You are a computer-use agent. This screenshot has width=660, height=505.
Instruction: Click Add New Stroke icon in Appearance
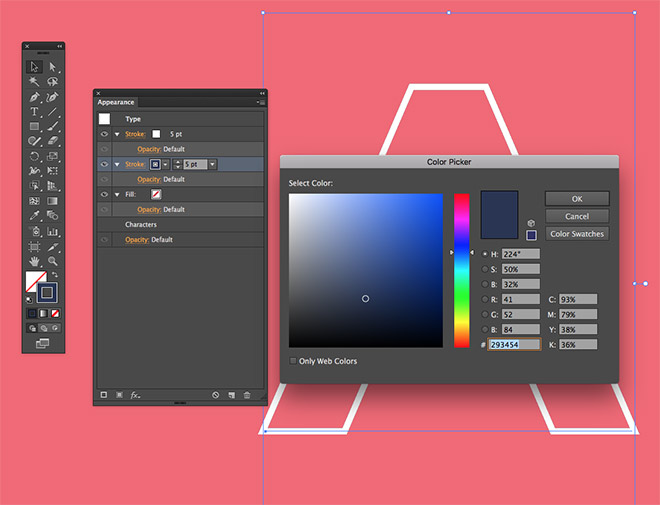click(x=104, y=395)
